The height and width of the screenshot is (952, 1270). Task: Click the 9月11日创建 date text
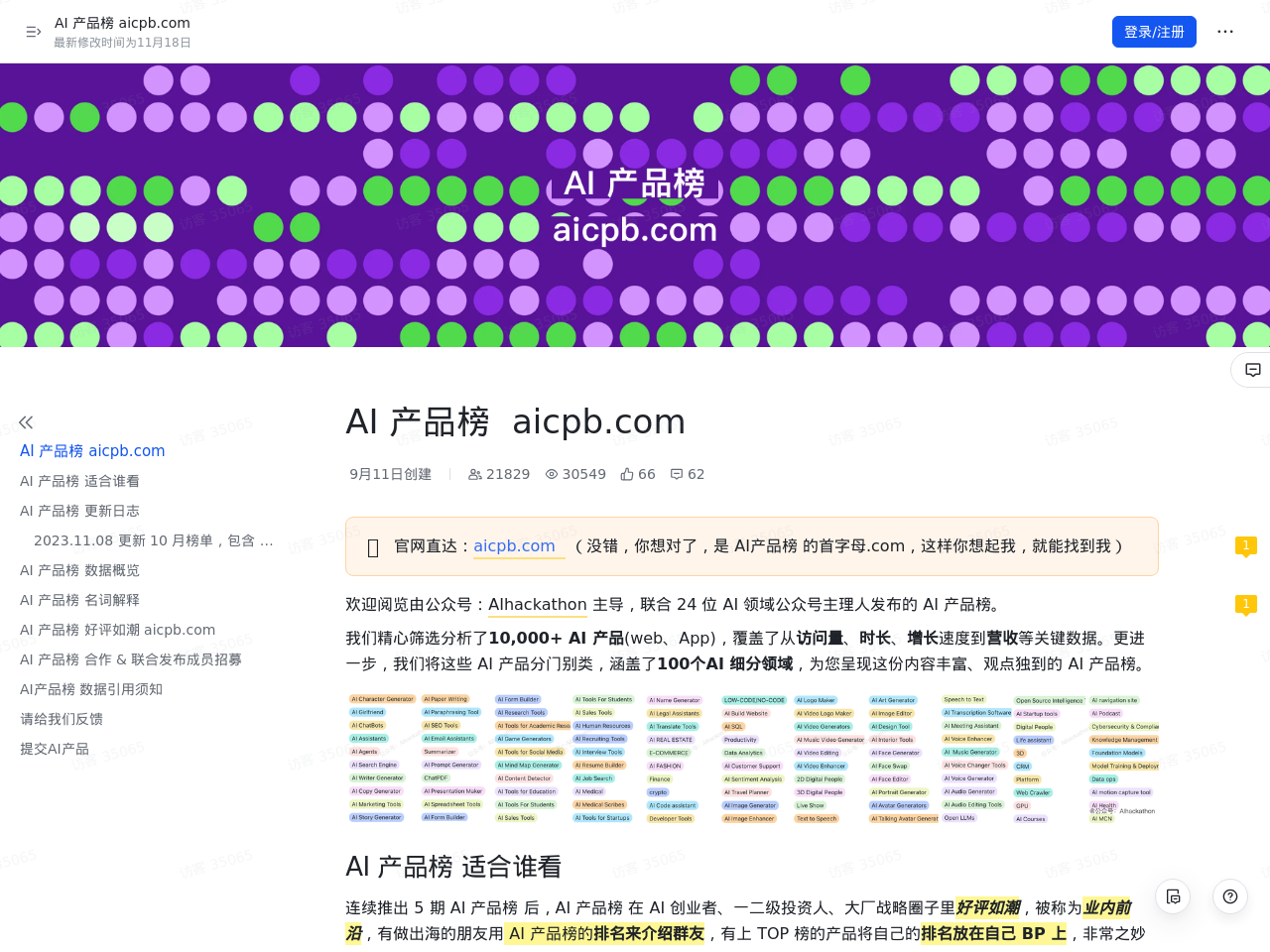pyautogui.click(x=390, y=474)
